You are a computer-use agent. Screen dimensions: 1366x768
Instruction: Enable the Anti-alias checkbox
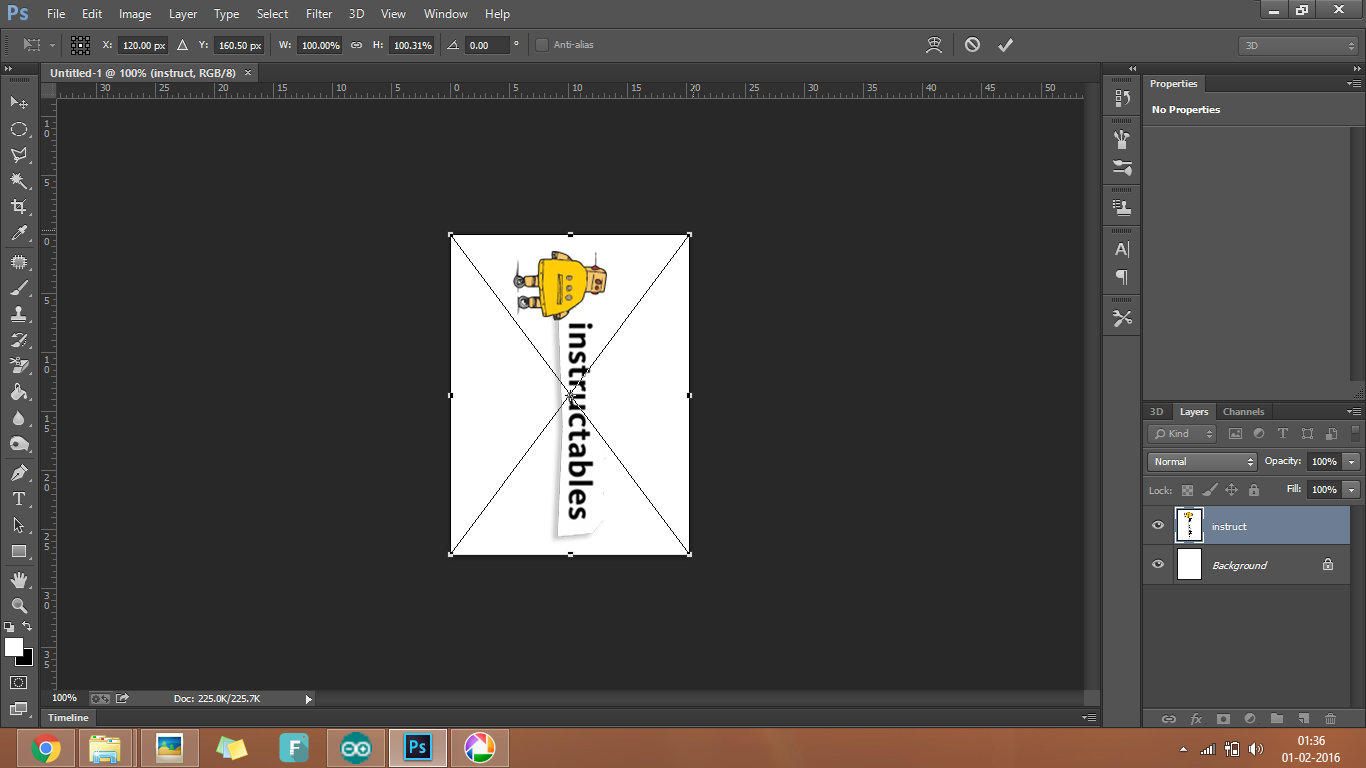542,45
